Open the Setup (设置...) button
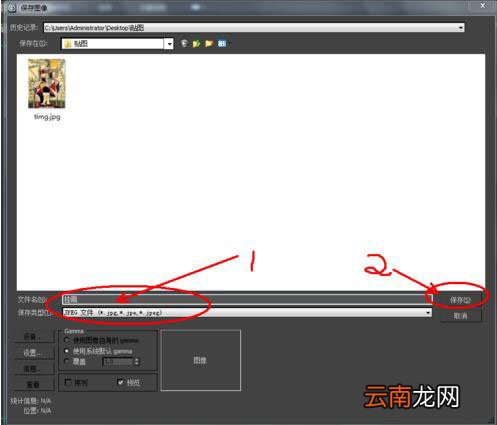This screenshot has width=497, height=425. coord(33,353)
